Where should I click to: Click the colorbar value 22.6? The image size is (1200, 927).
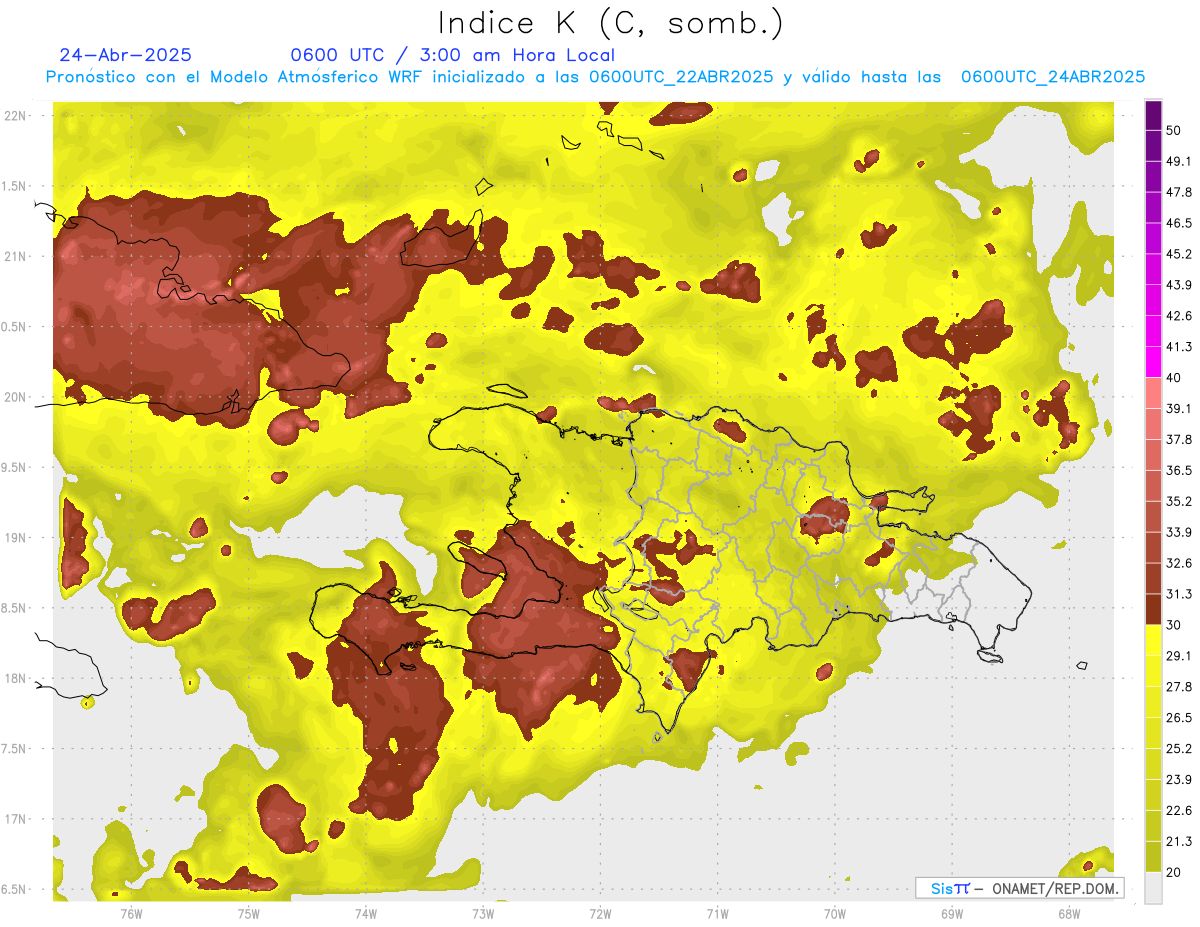point(1179,811)
